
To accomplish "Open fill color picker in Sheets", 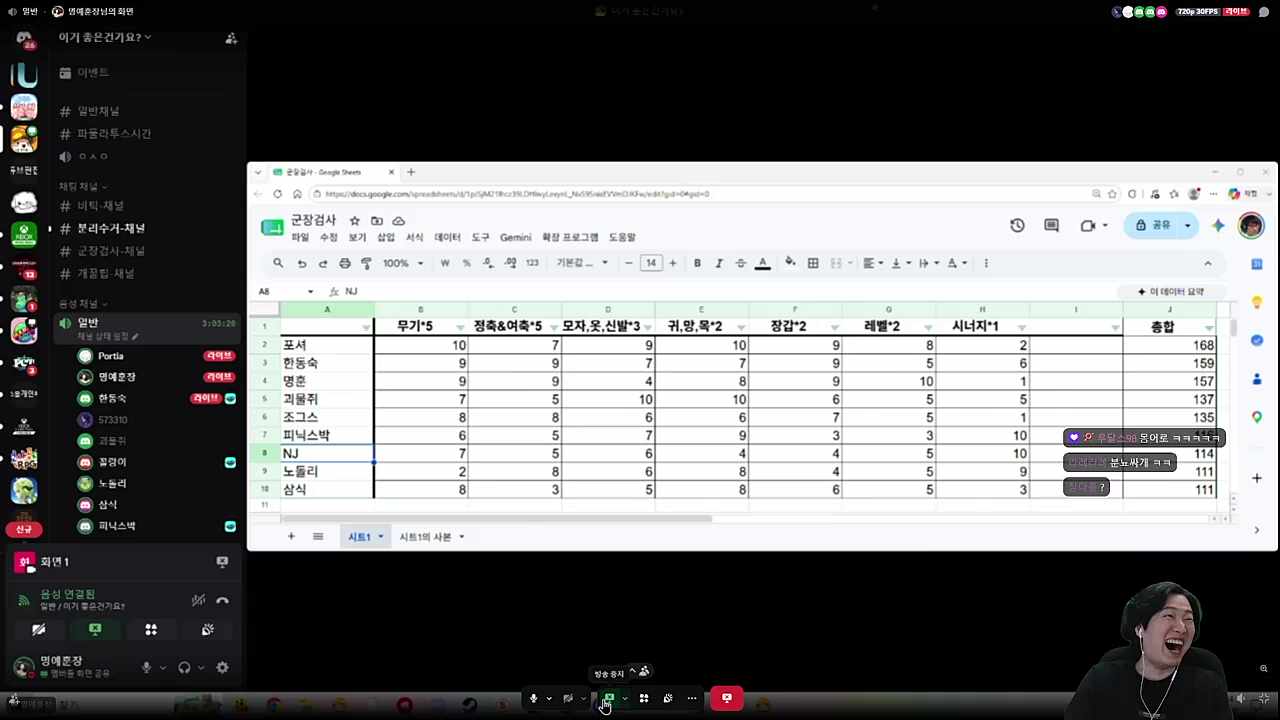I will click(x=790, y=263).
